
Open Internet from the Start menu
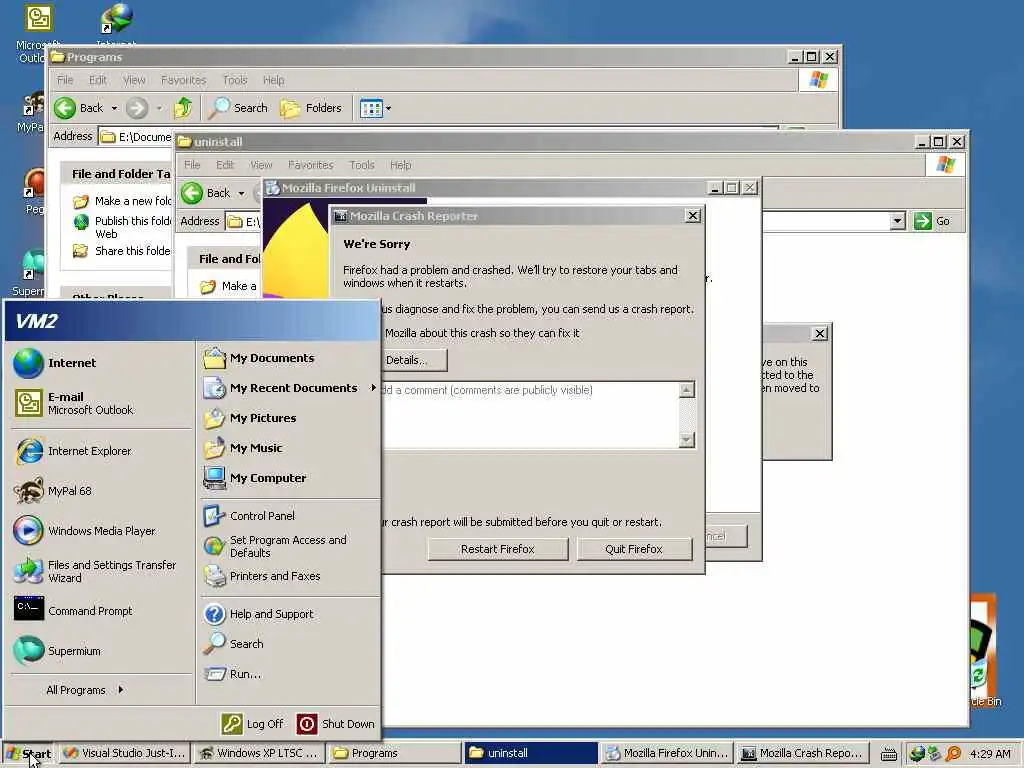click(101, 363)
